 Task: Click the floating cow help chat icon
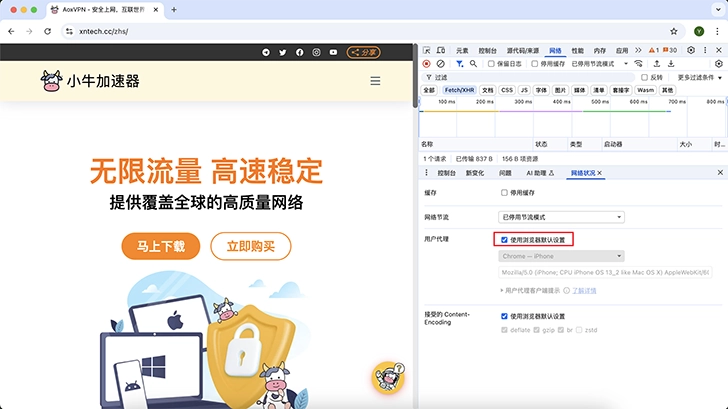[388, 377]
